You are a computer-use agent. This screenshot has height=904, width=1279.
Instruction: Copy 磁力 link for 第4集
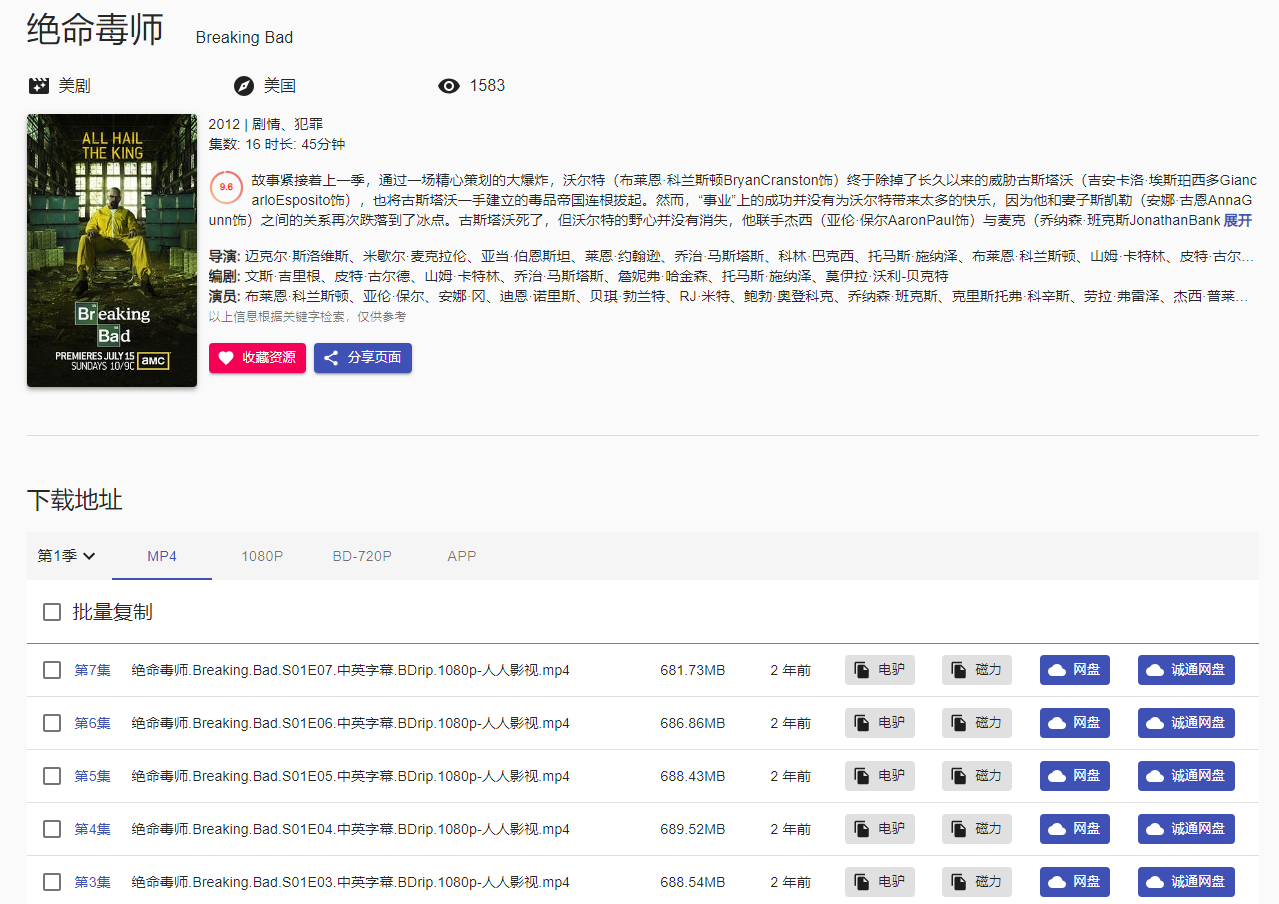pos(977,829)
